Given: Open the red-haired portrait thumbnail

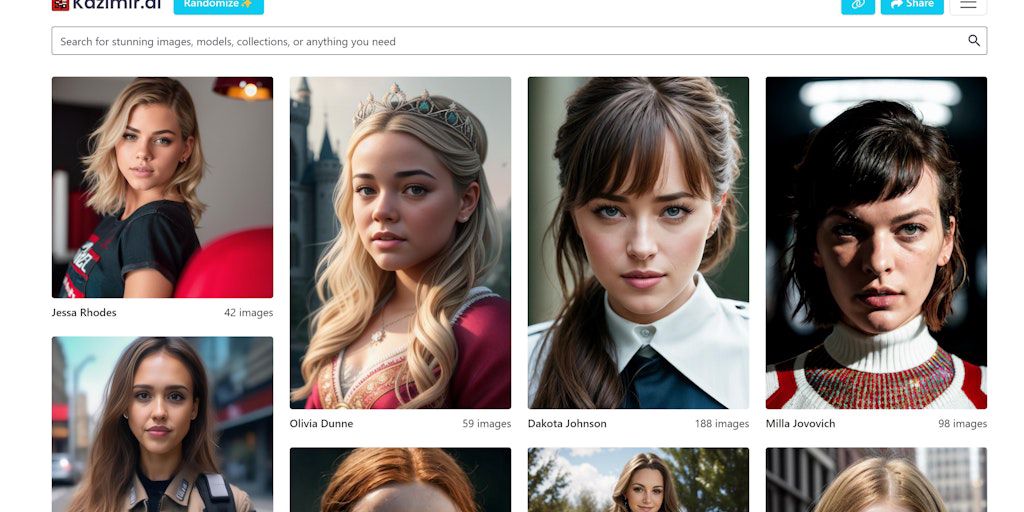Looking at the screenshot, I should pos(400,480).
